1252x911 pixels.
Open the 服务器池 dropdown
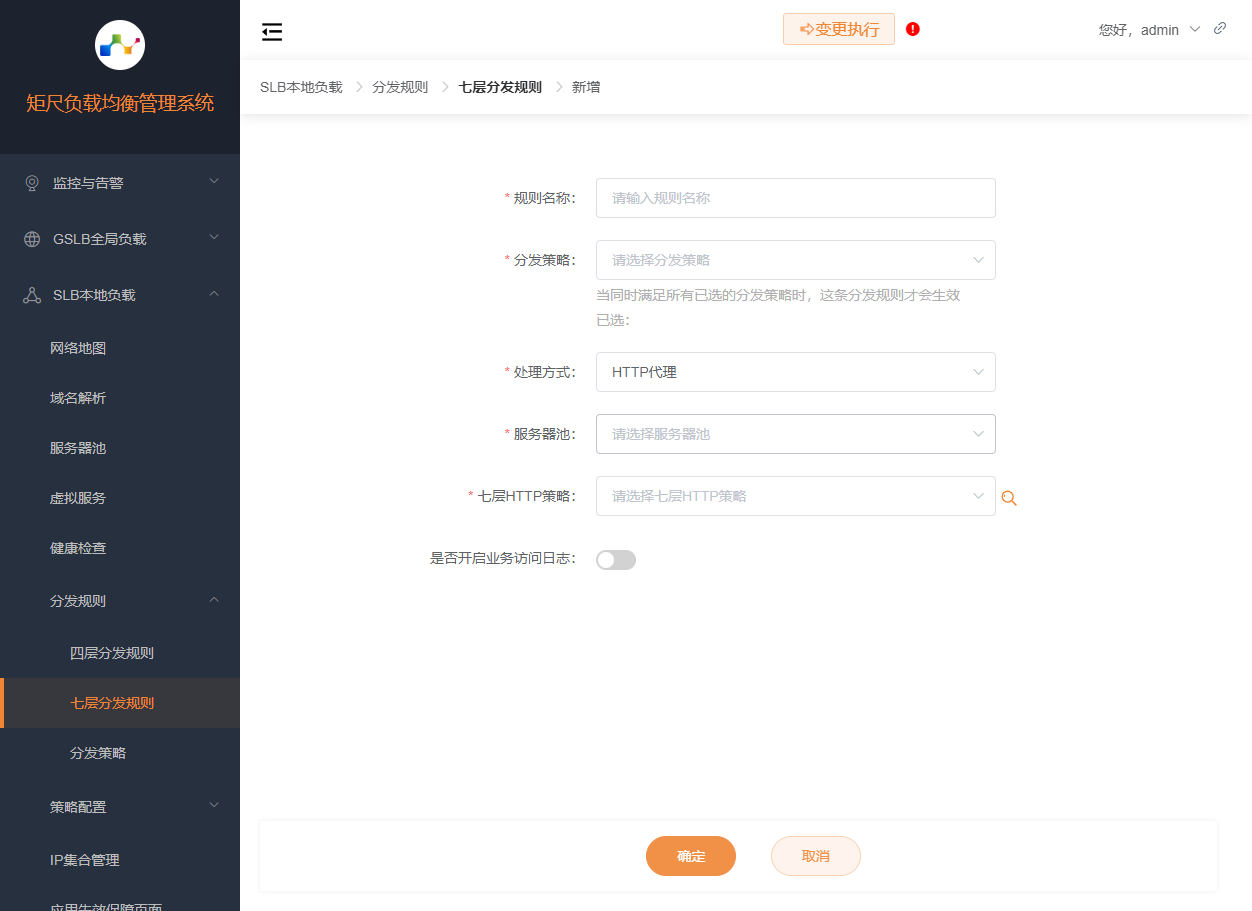click(796, 434)
